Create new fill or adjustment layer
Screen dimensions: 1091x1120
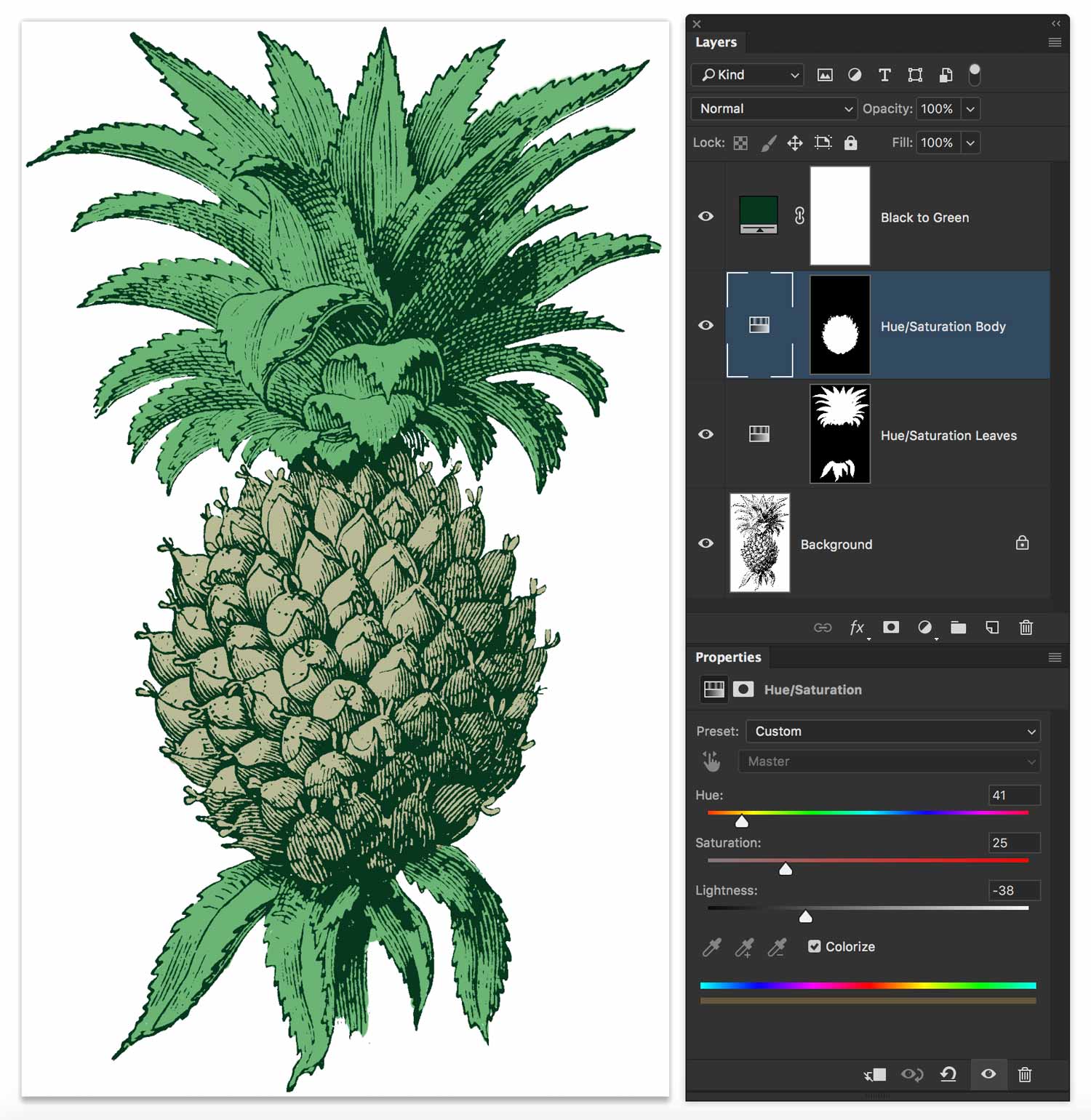coord(924,628)
